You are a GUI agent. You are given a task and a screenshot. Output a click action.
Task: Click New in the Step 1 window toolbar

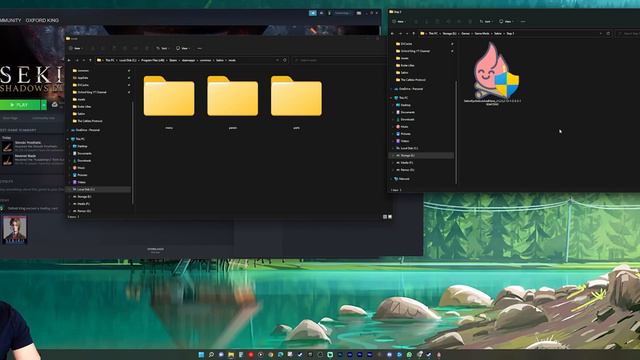click(399, 21)
